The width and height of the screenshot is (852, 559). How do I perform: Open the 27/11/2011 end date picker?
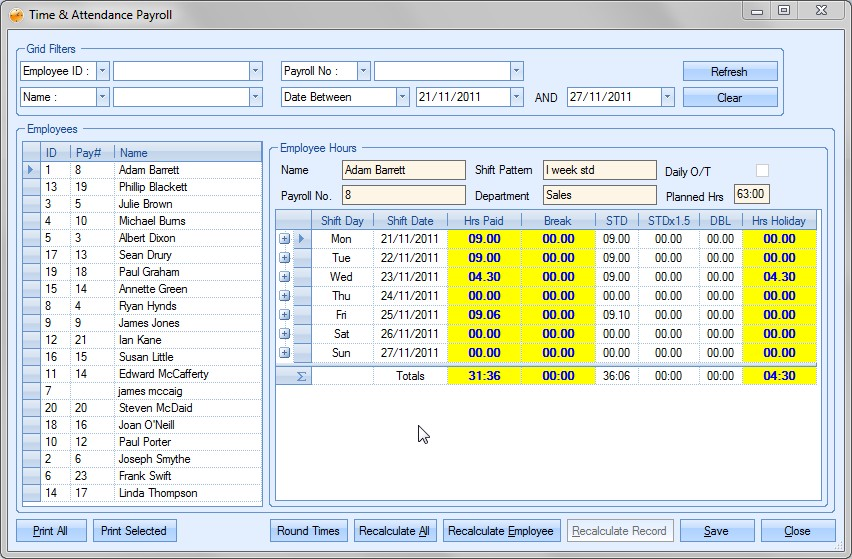667,97
